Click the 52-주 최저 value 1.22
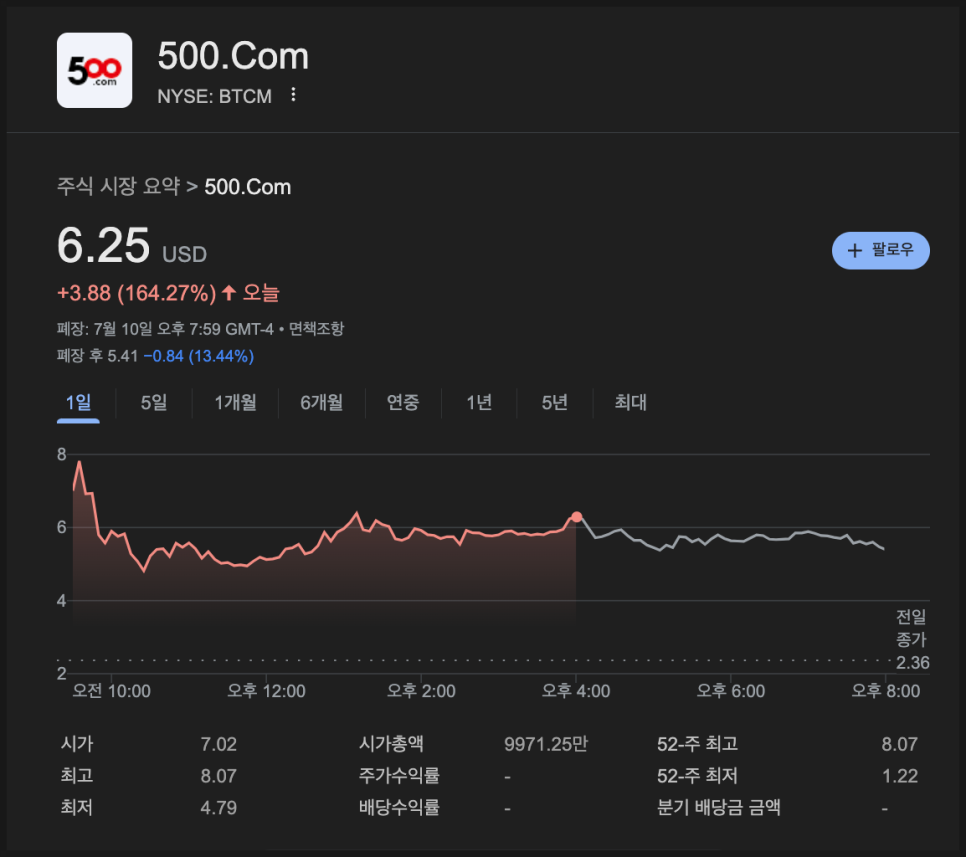 (x=899, y=776)
